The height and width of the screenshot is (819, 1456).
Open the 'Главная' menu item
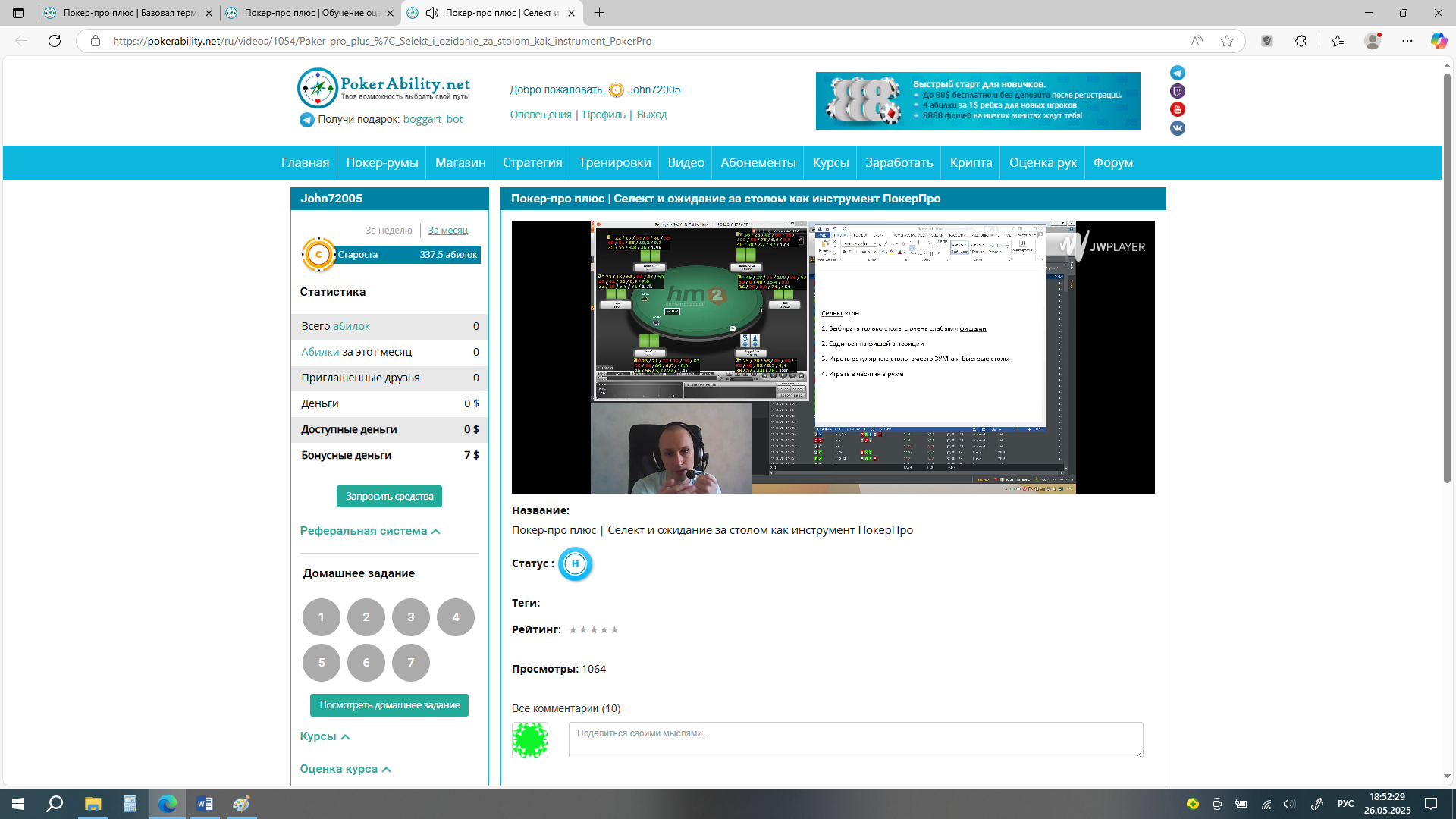coord(305,162)
